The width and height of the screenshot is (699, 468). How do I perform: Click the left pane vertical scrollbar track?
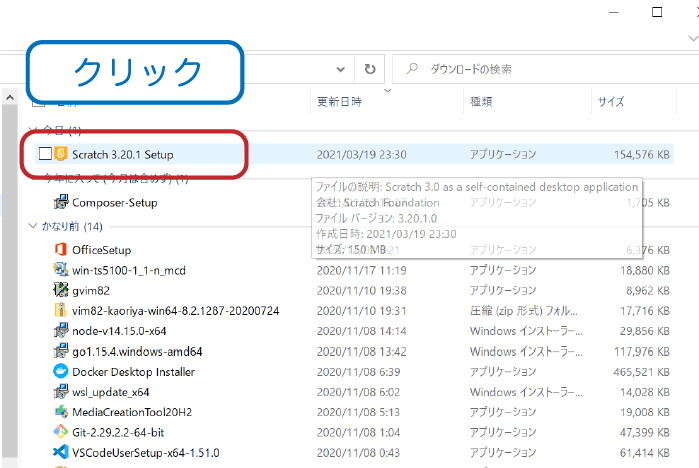click(10, 281)
